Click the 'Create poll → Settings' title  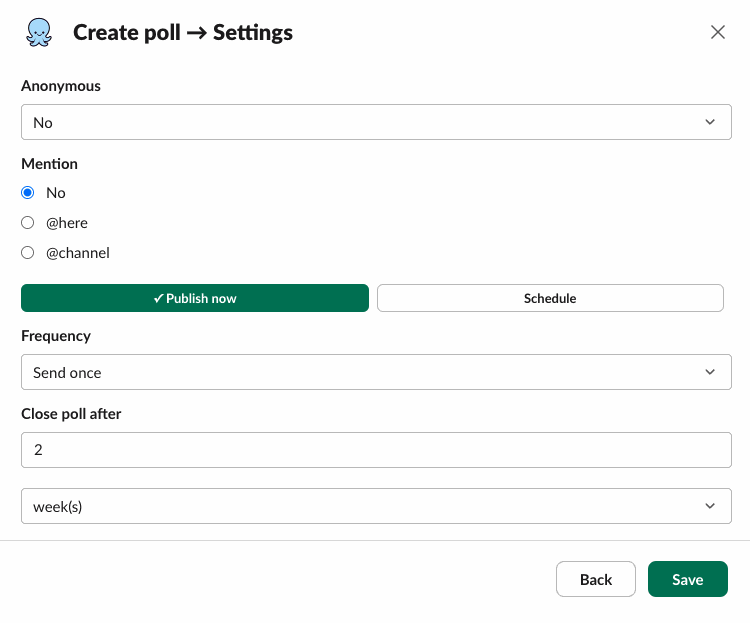(x=183, y=33)
